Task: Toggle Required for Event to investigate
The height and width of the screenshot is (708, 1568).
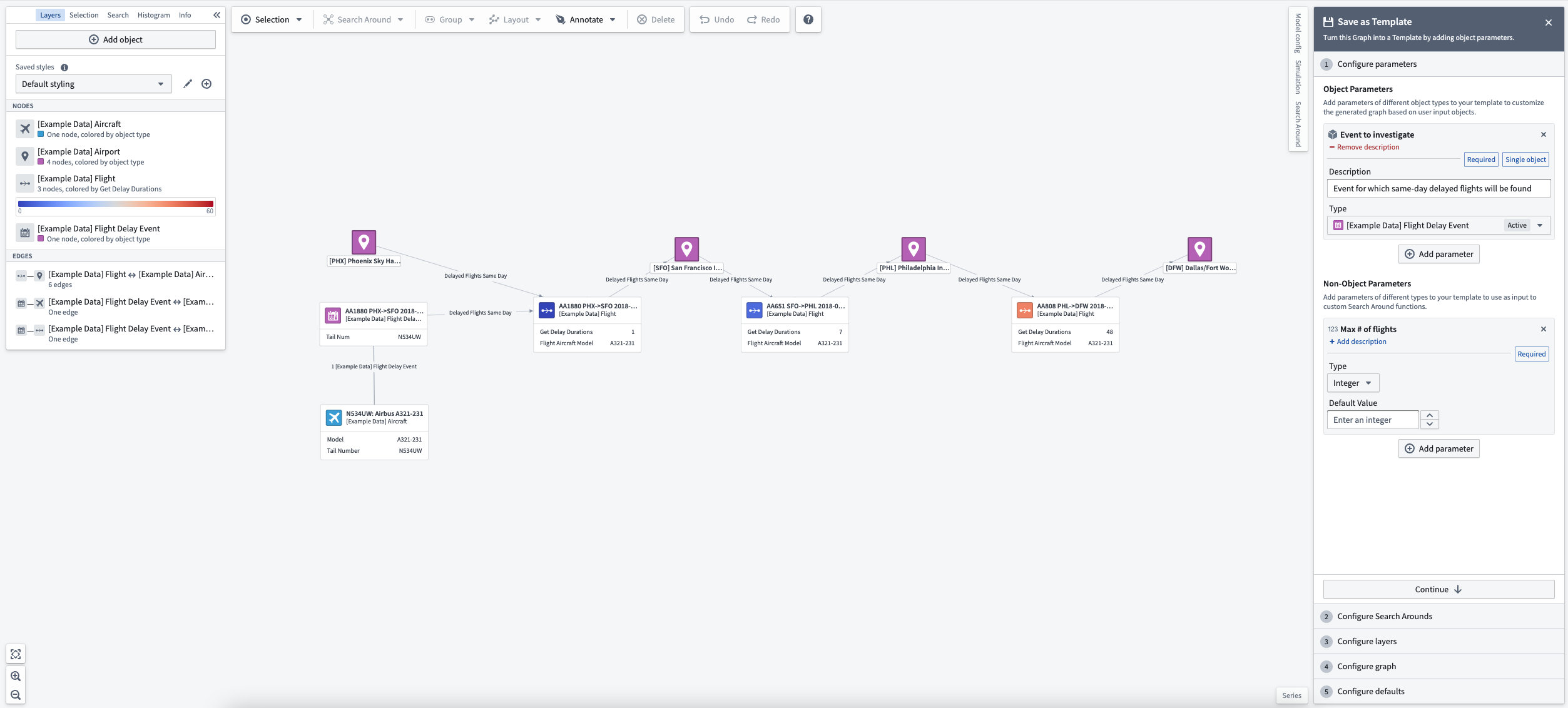Action: point(1481,159)
